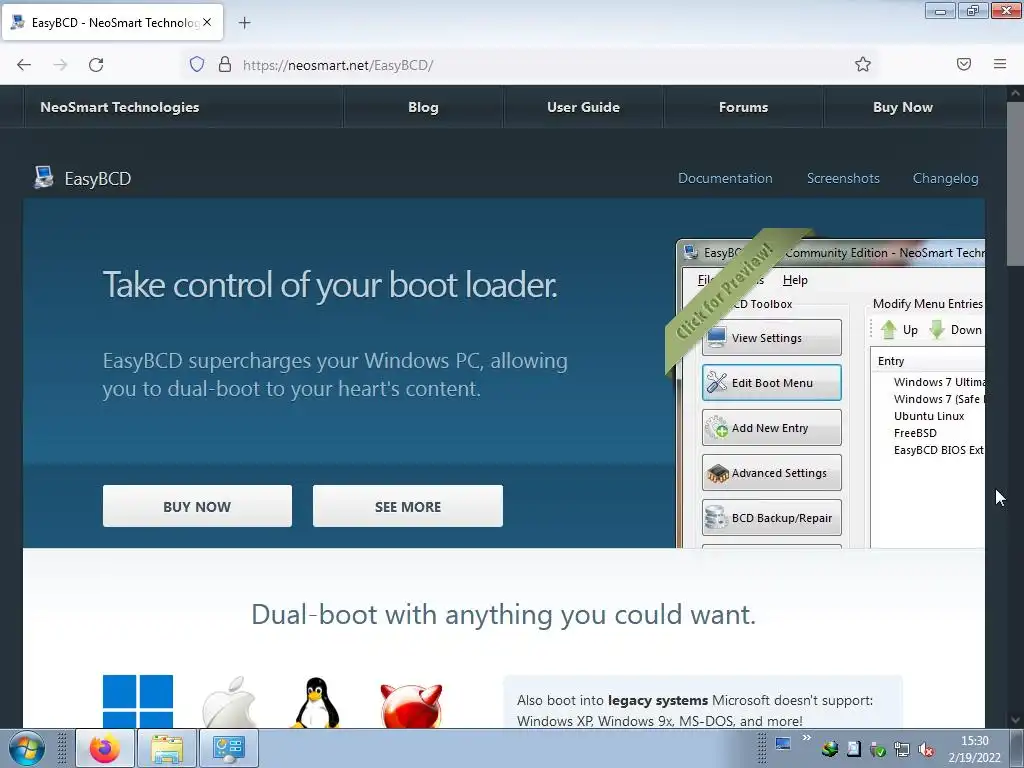Click the SEE MORE button
Viewport: 1024px width, 768px height.
408,506
